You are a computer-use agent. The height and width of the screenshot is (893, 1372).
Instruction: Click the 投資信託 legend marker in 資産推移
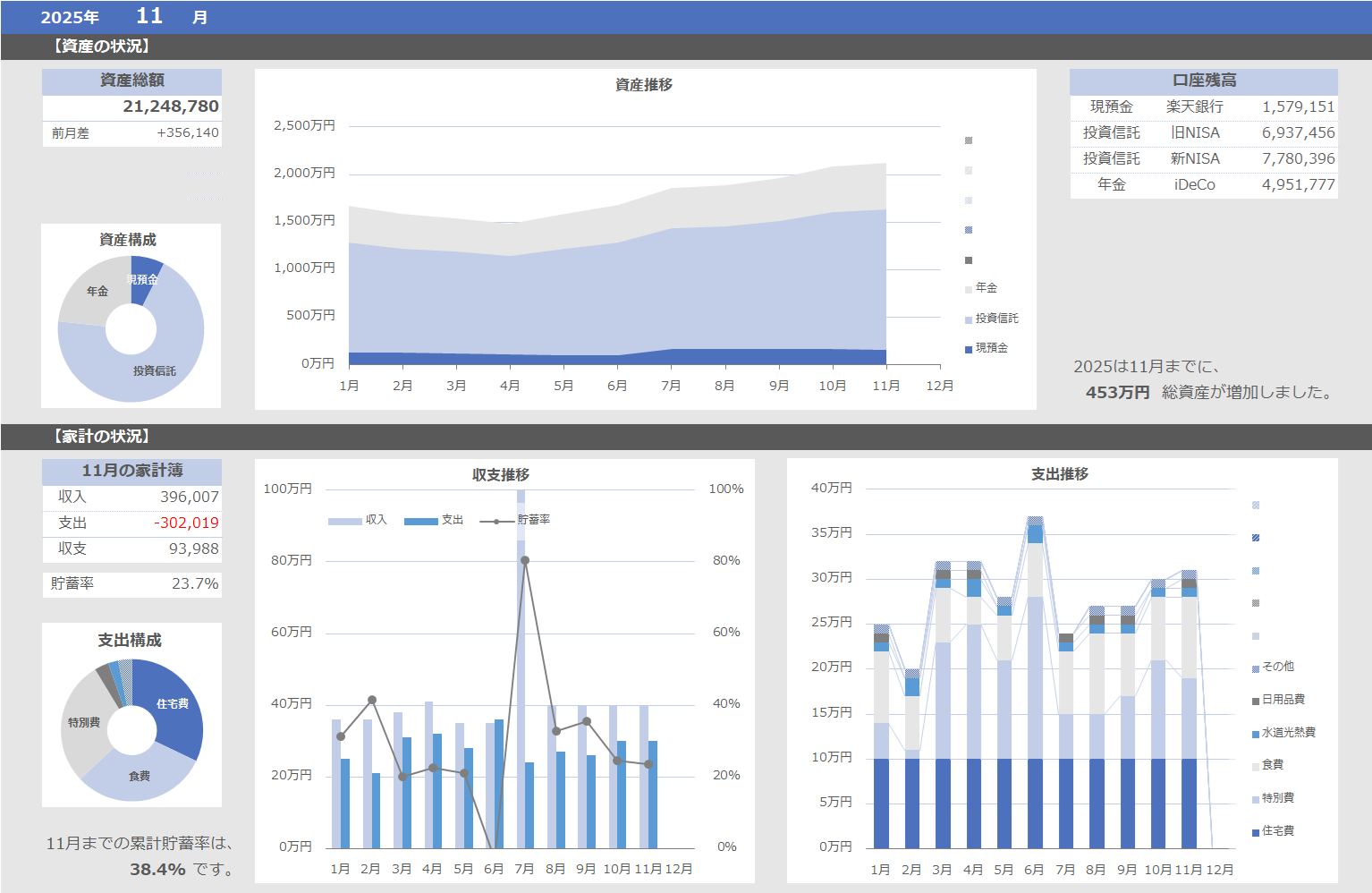click(x=969, y=319)
